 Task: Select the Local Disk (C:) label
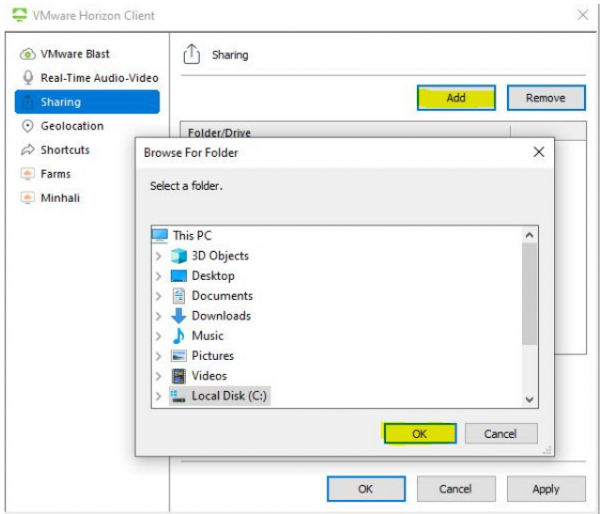pos(229,396)
